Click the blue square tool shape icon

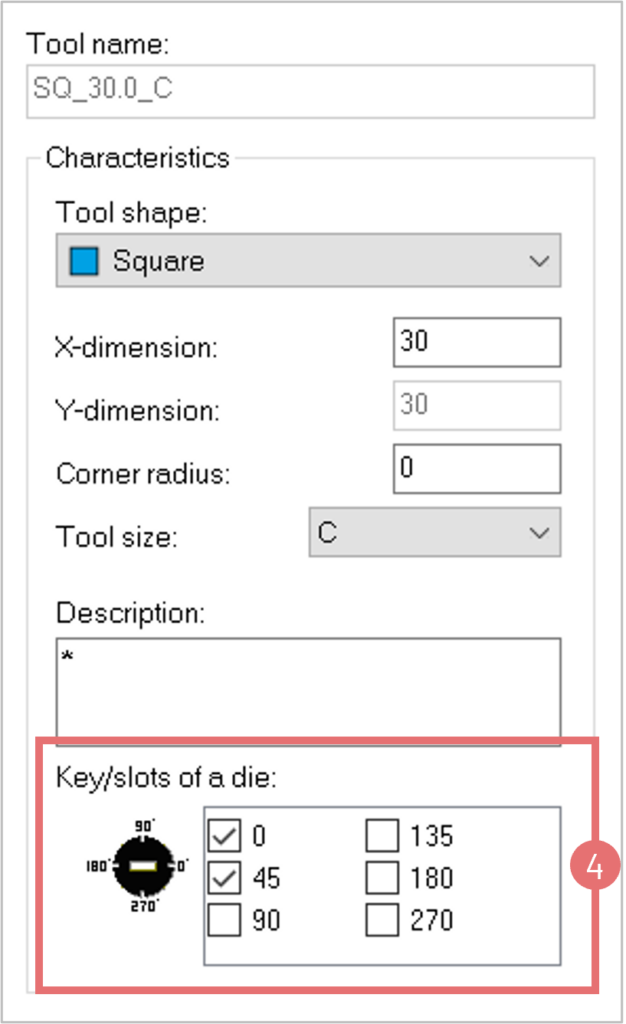pos(84,262)
